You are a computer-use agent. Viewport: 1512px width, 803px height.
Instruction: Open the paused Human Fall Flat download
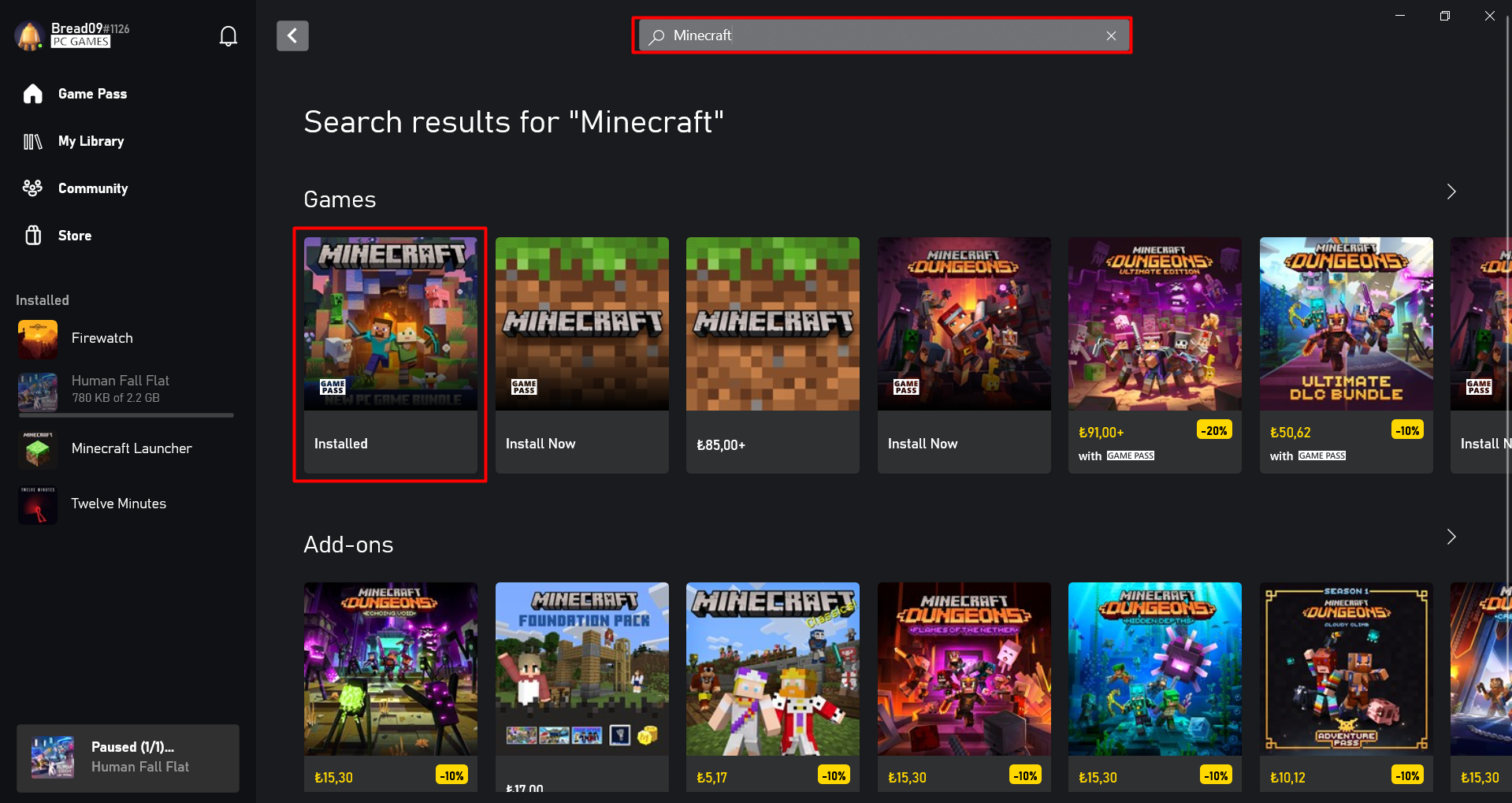click(128, 758)
